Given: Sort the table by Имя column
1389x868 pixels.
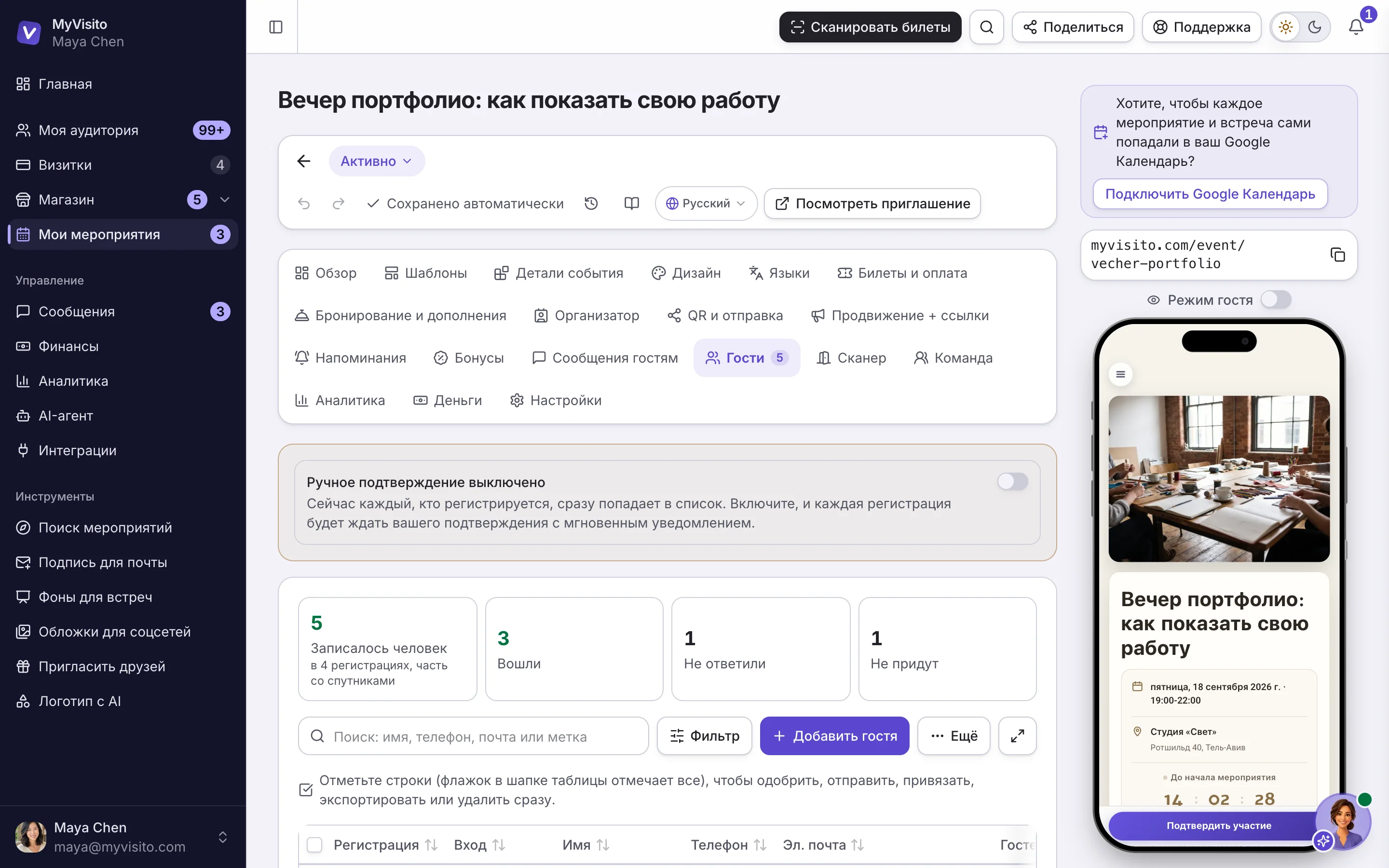Looking at the screenshot, I should pos(586,844).
